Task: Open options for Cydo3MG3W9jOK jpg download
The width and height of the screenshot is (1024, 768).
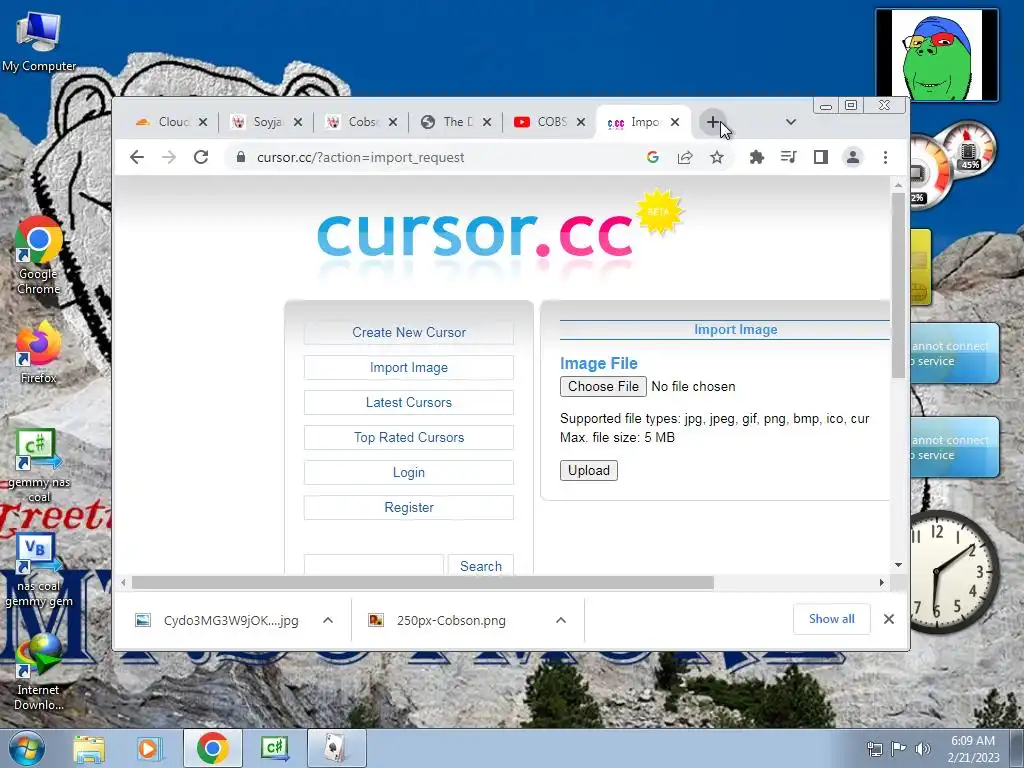Action: tap(328, 620)
